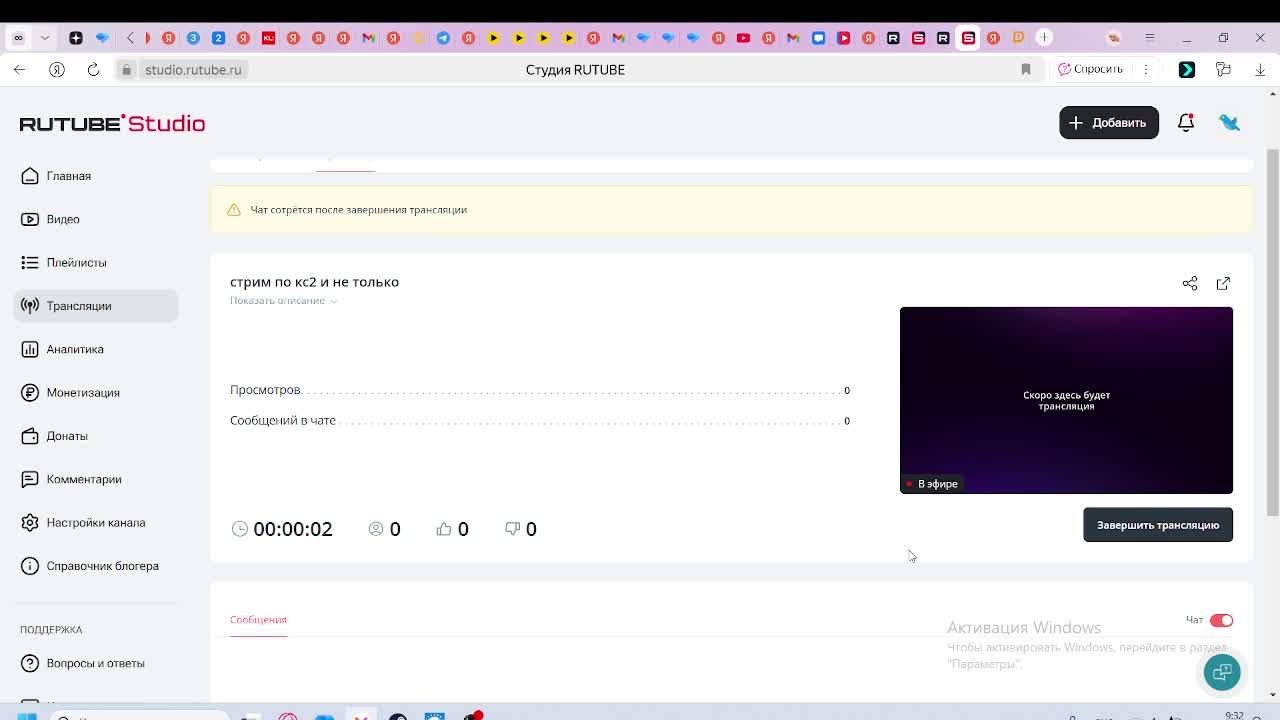Click the stream timer clock icon
The height and width of the screenshot is (720, 1280).
tap(239, 529)
